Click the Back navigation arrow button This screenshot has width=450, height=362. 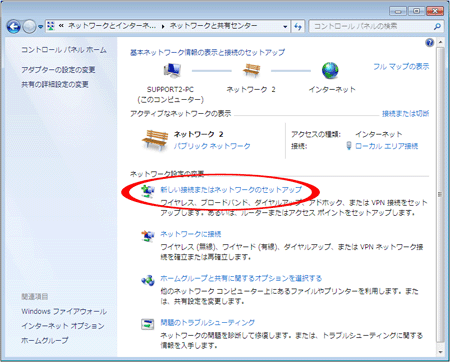coord(14,27)
